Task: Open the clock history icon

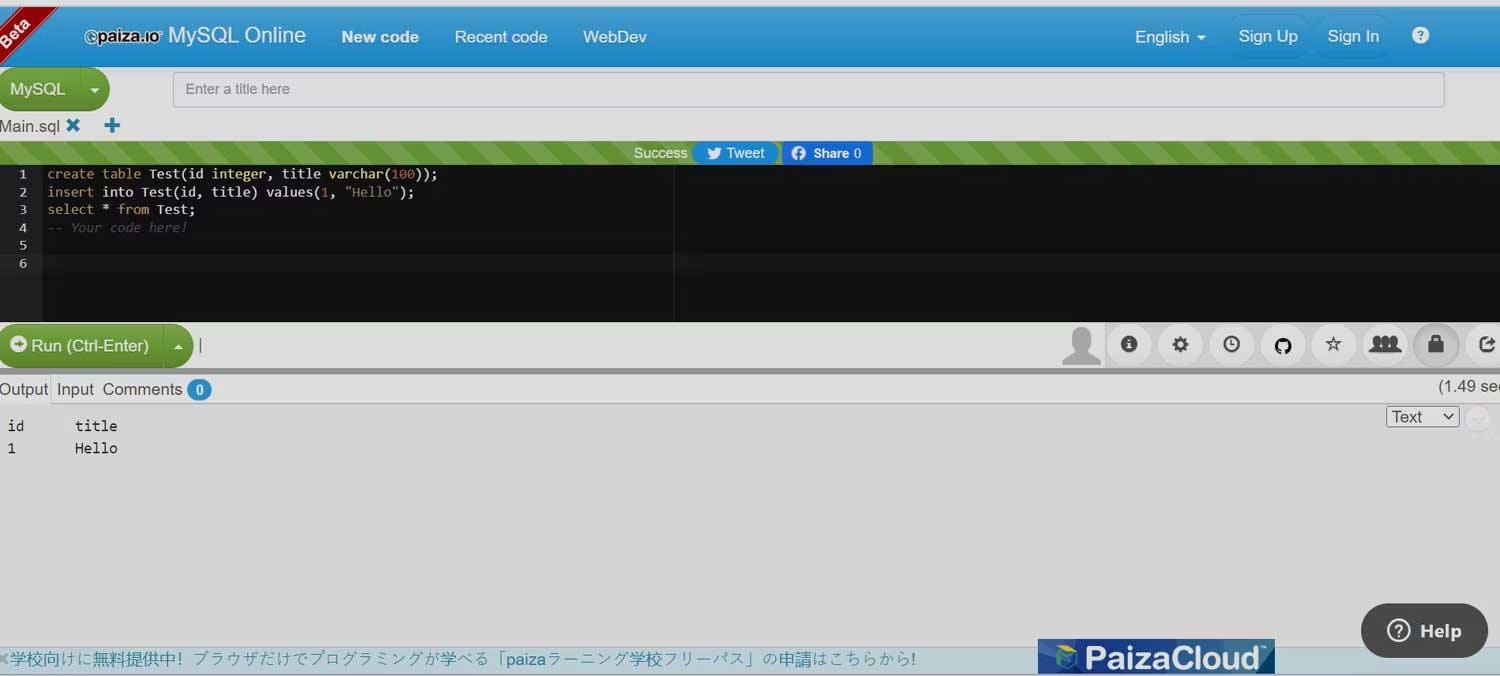Action: point(1231,345)
